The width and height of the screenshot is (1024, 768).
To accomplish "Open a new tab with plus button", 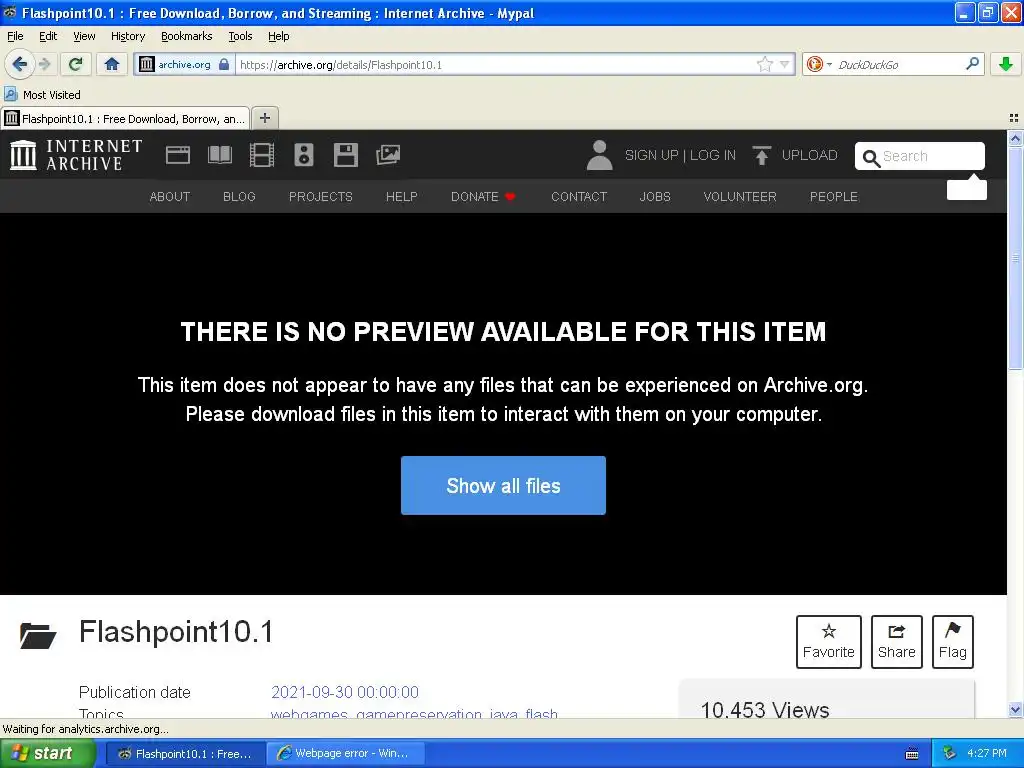I will pos(264,118).
